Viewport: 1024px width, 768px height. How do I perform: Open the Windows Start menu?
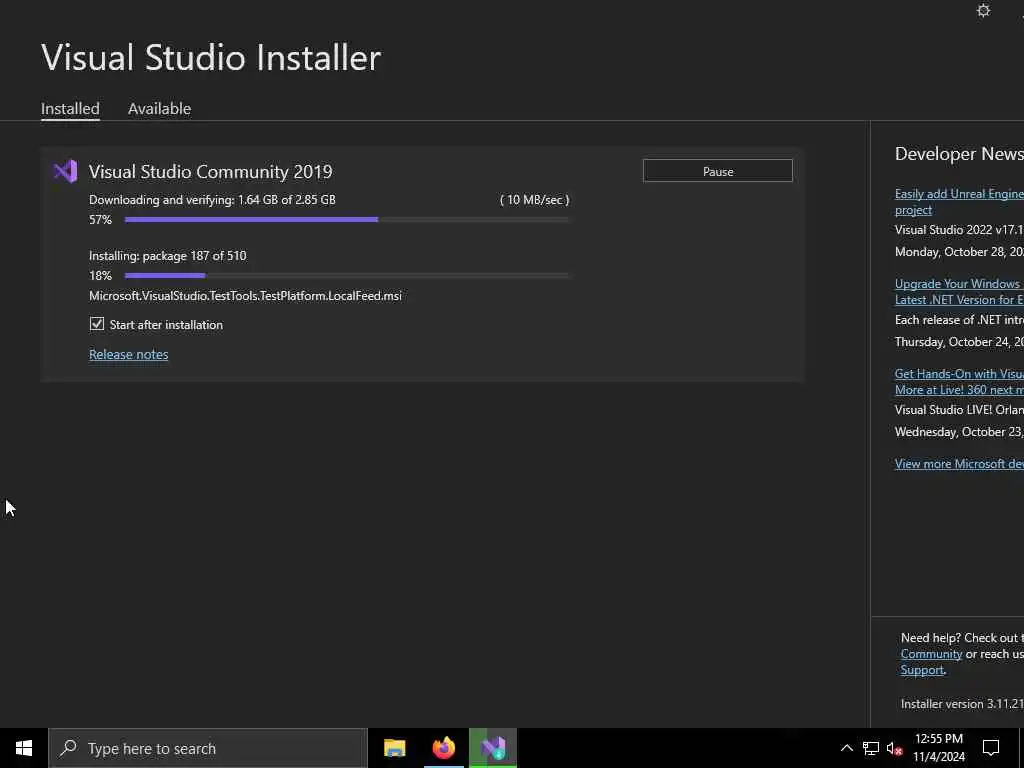[24, 748]
